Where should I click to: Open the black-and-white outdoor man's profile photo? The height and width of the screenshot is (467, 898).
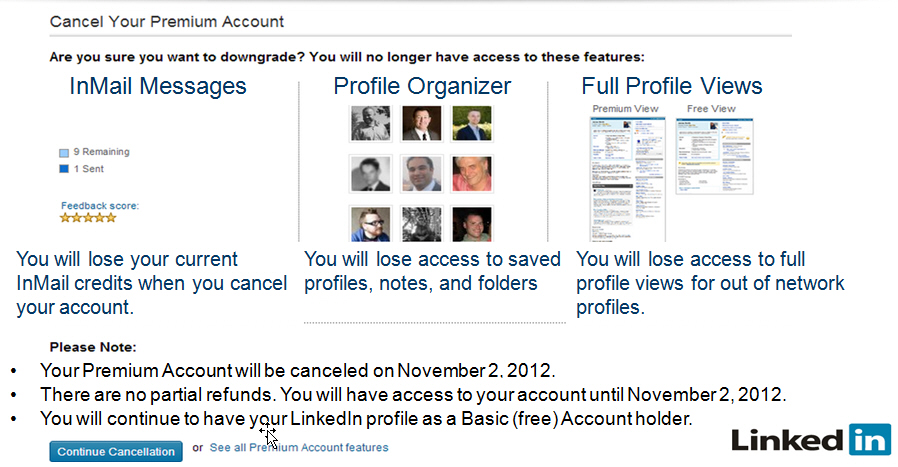click(370, 124)
